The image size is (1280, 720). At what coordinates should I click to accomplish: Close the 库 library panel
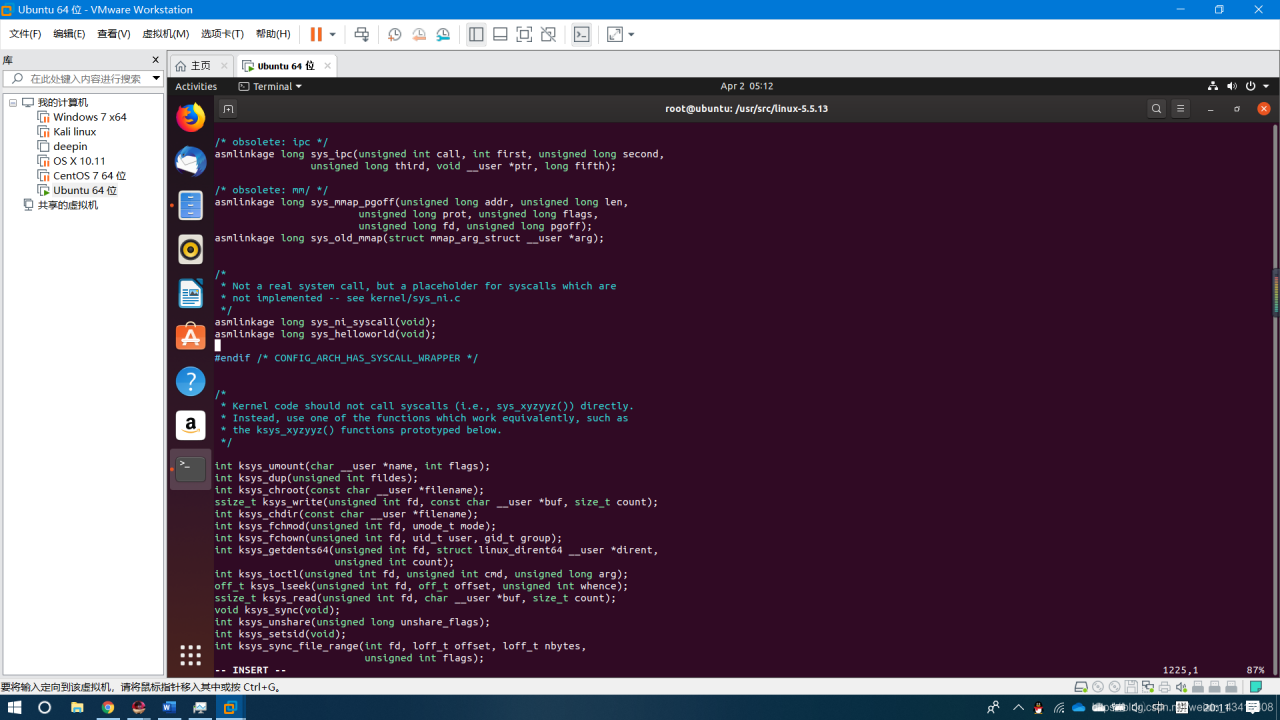pyautogui.click(x=155, y=60)
